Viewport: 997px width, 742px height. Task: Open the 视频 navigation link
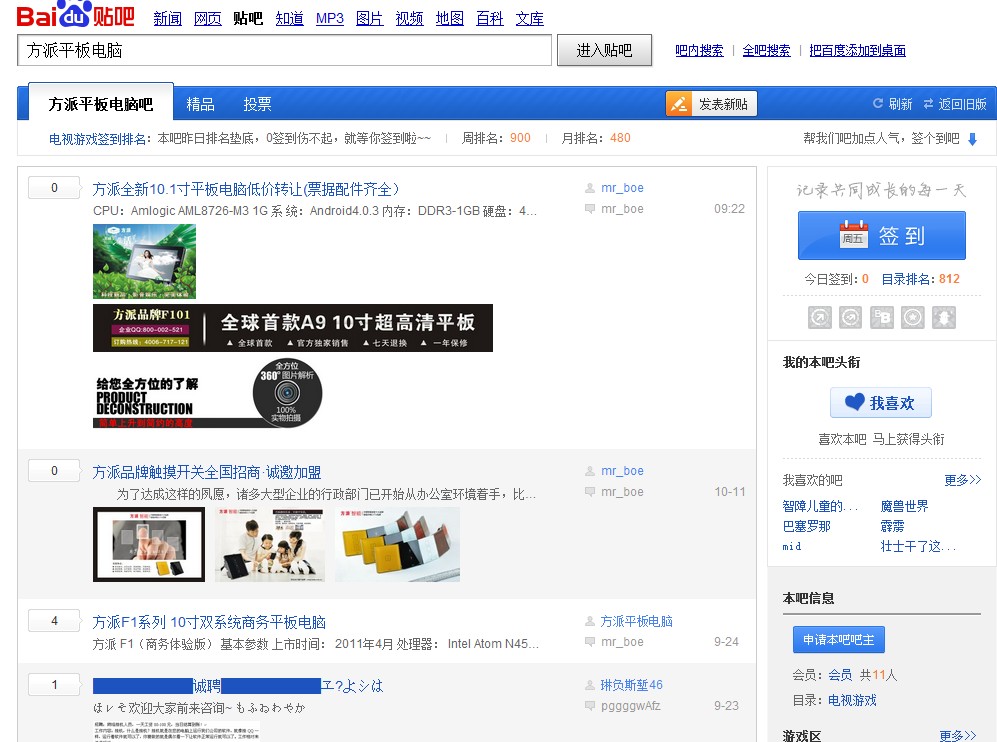[409, 18]
